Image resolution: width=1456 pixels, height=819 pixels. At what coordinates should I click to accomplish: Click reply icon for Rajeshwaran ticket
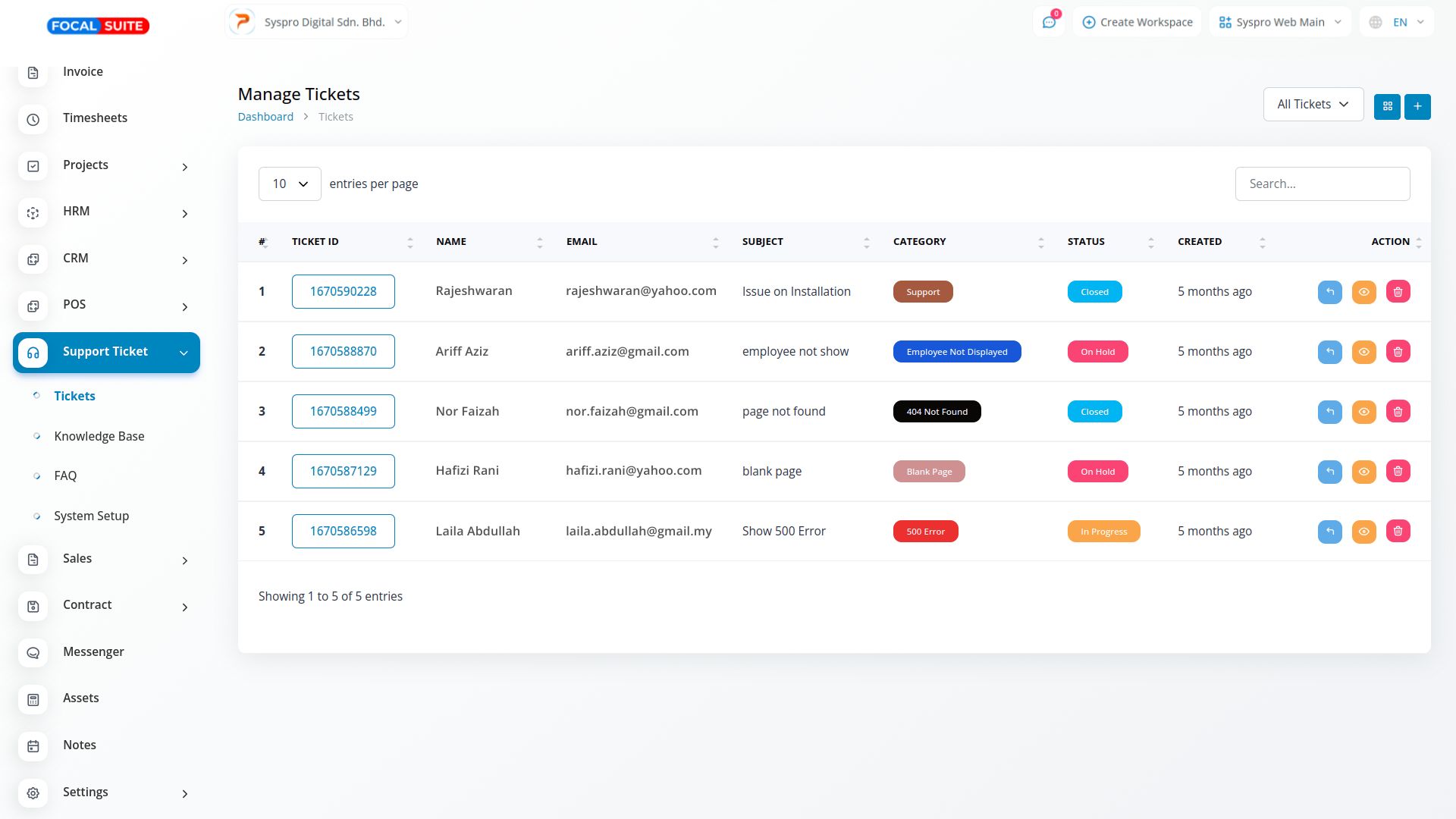[1329, 292]
